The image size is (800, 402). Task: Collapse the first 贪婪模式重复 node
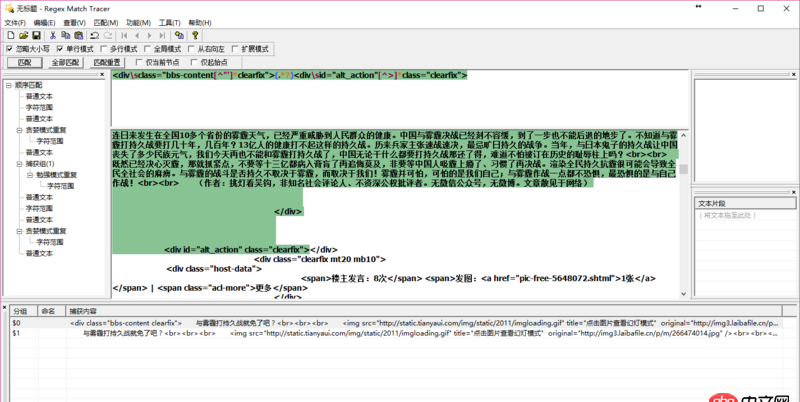click(19, 130)
